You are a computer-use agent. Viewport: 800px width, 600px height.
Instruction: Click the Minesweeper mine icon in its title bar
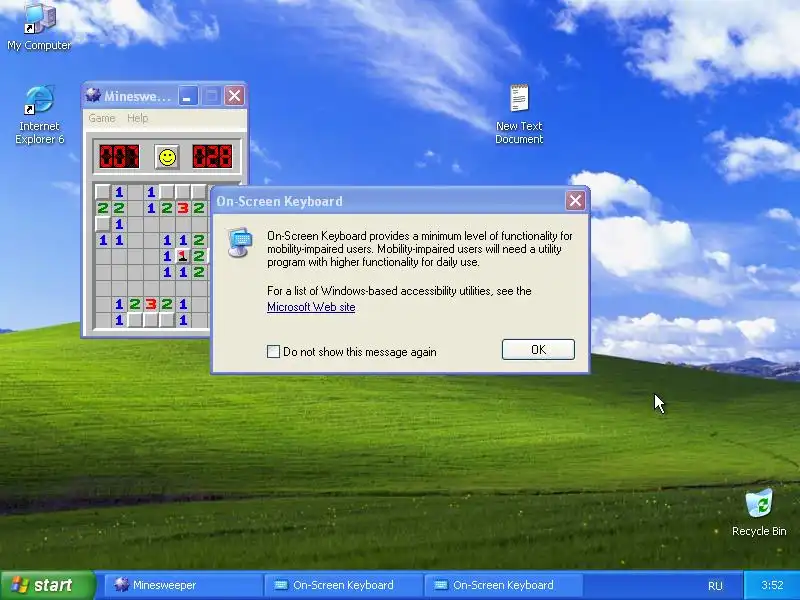coord(93,95)
